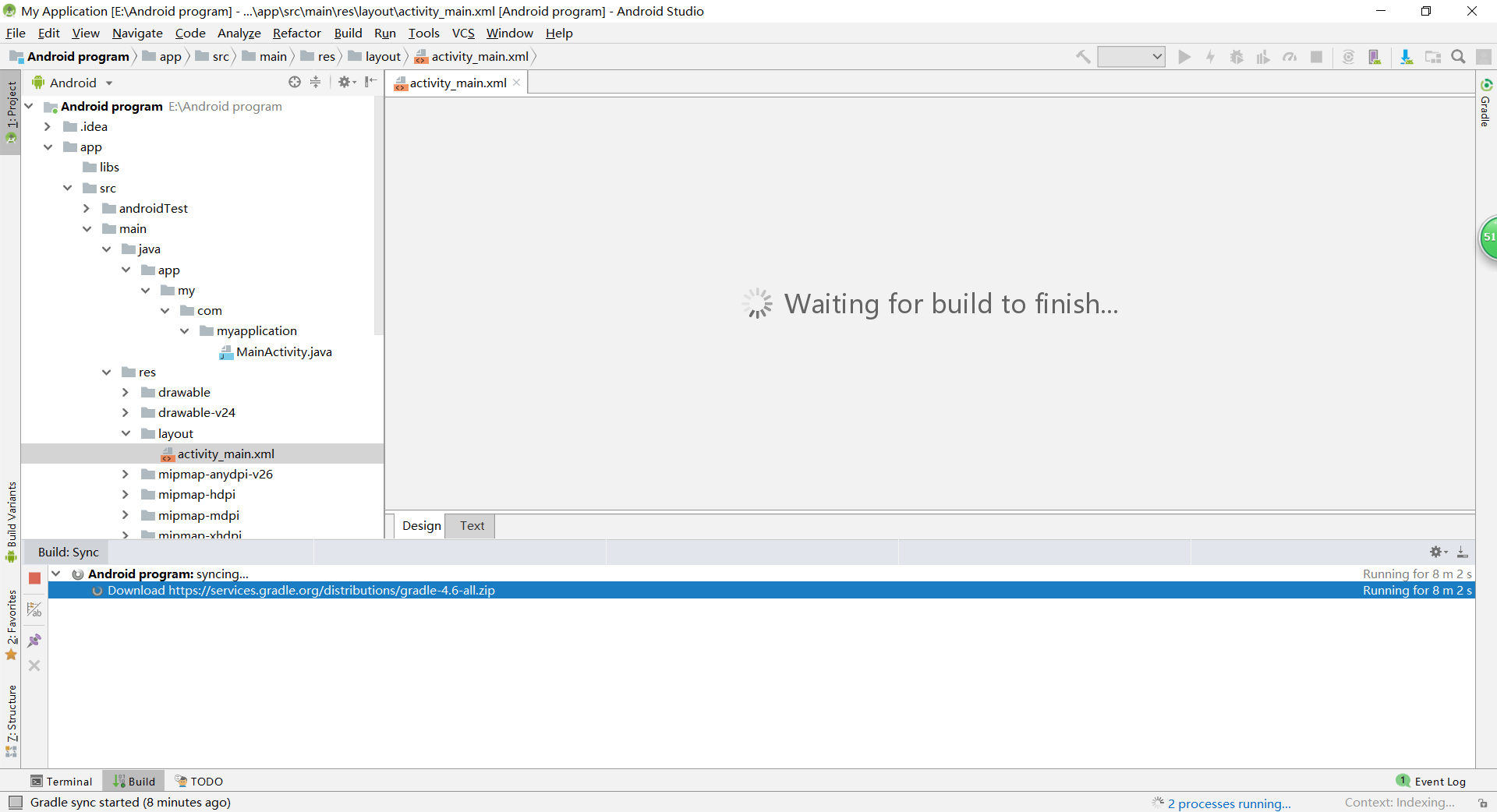1497x812 pixels.
Task: Toggle the Terminal tool window
Action: pos(61,781)
